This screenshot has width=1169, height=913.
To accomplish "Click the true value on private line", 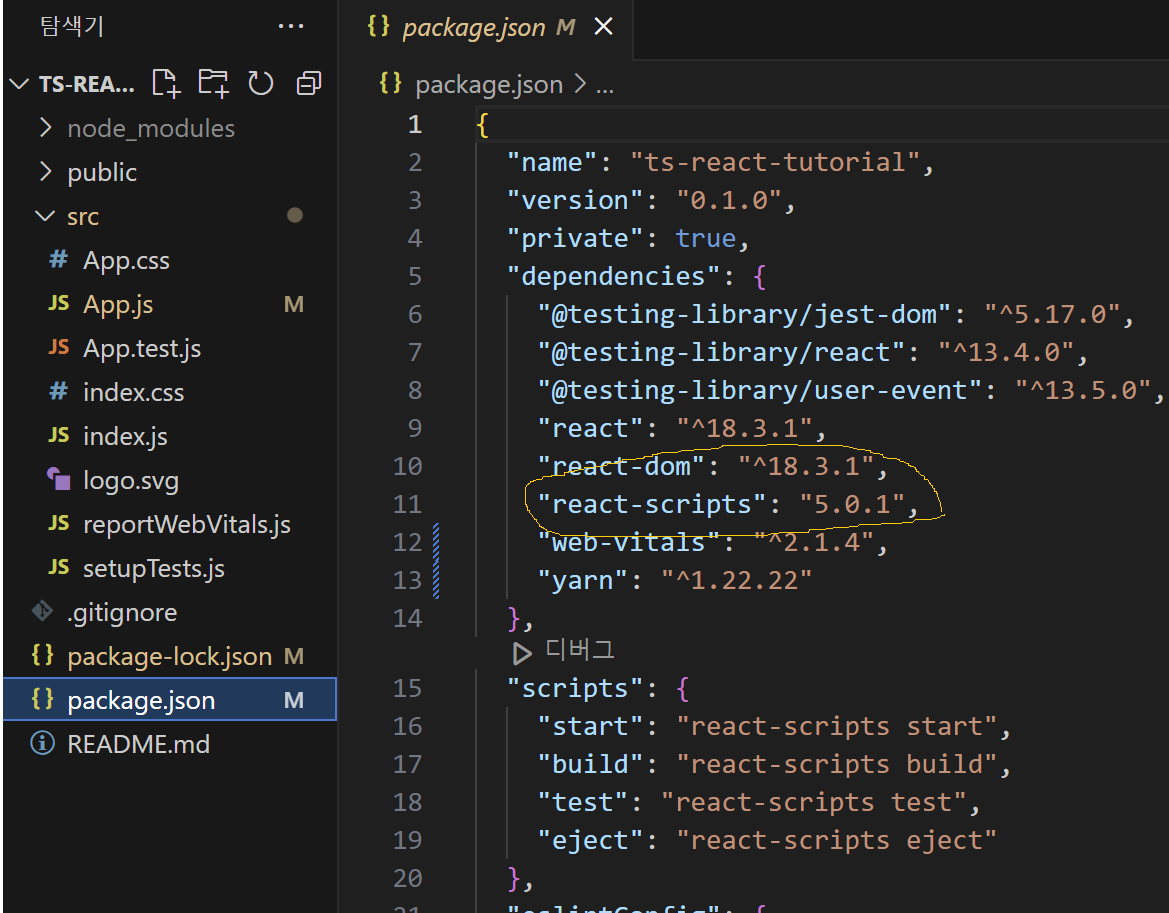I will tap(705, 238).
